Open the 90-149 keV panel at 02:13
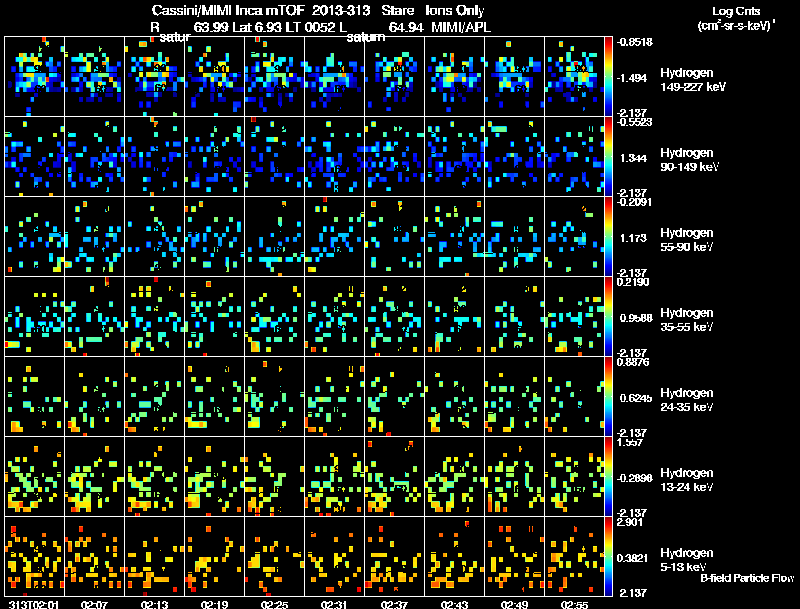Screen dimensions: 800x609 (x=155, y=157)
